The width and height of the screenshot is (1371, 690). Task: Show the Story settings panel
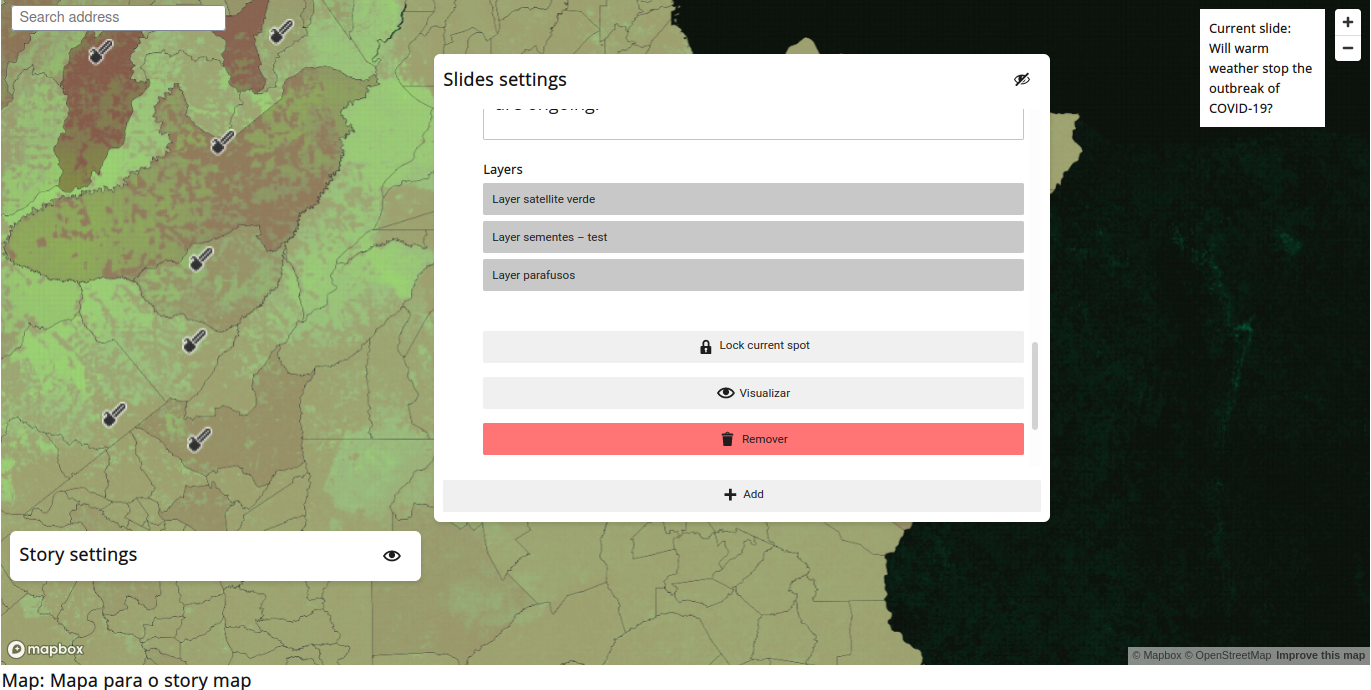click(x=392, y=556)
